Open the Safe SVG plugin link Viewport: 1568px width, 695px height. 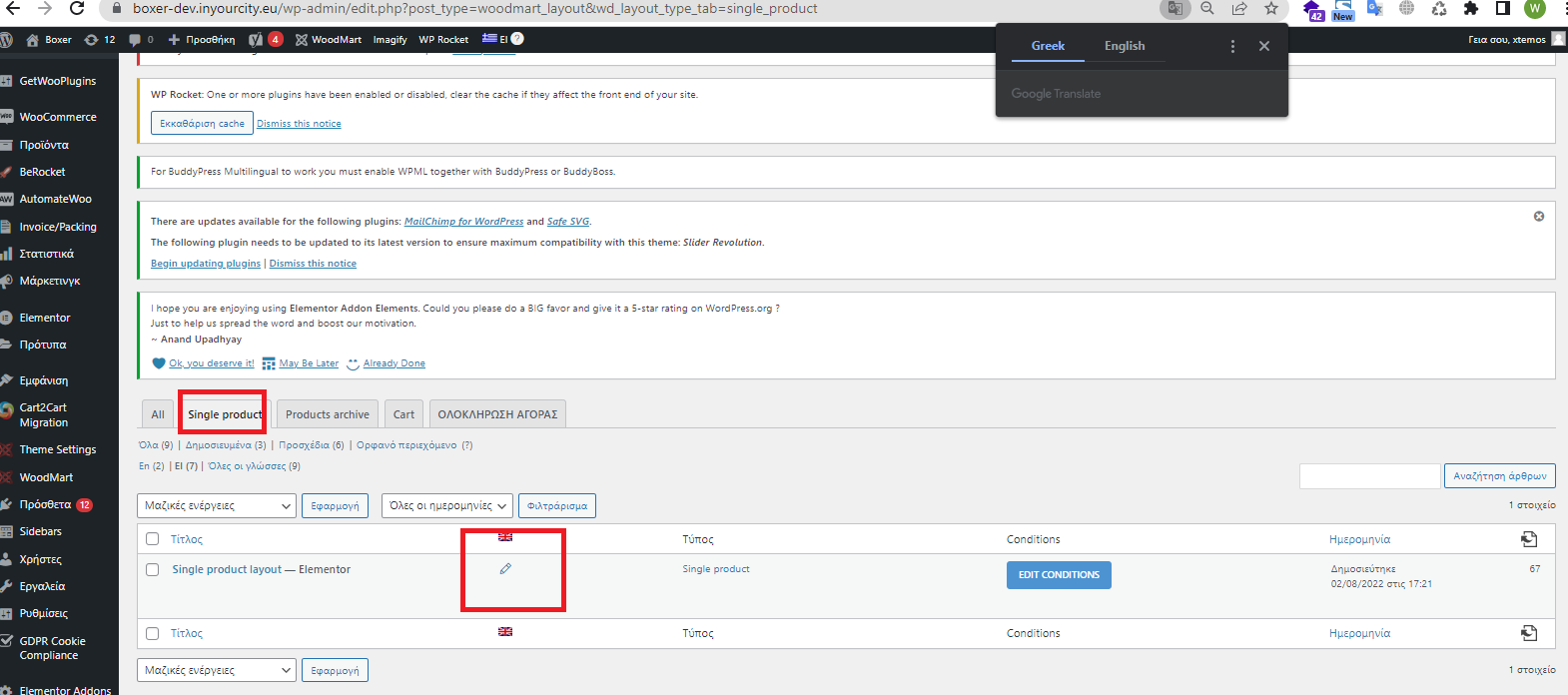pos(568,222)
